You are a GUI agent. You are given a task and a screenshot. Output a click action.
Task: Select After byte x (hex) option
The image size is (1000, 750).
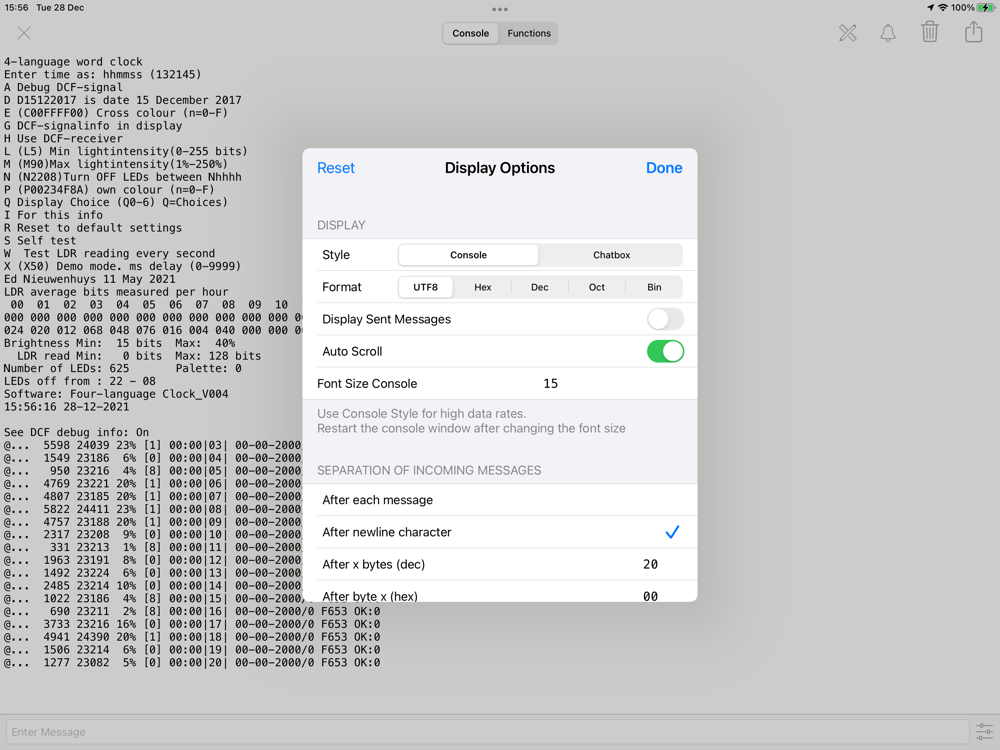pyautogui.click(x=500, y=591)
